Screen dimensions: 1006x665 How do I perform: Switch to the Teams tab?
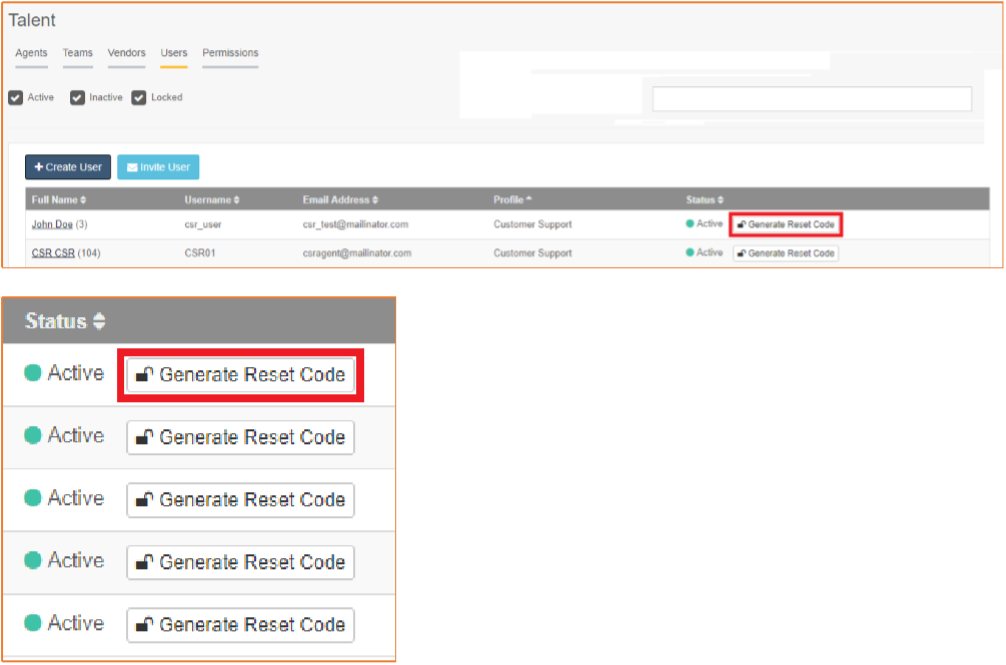click(x=78, y=53)
